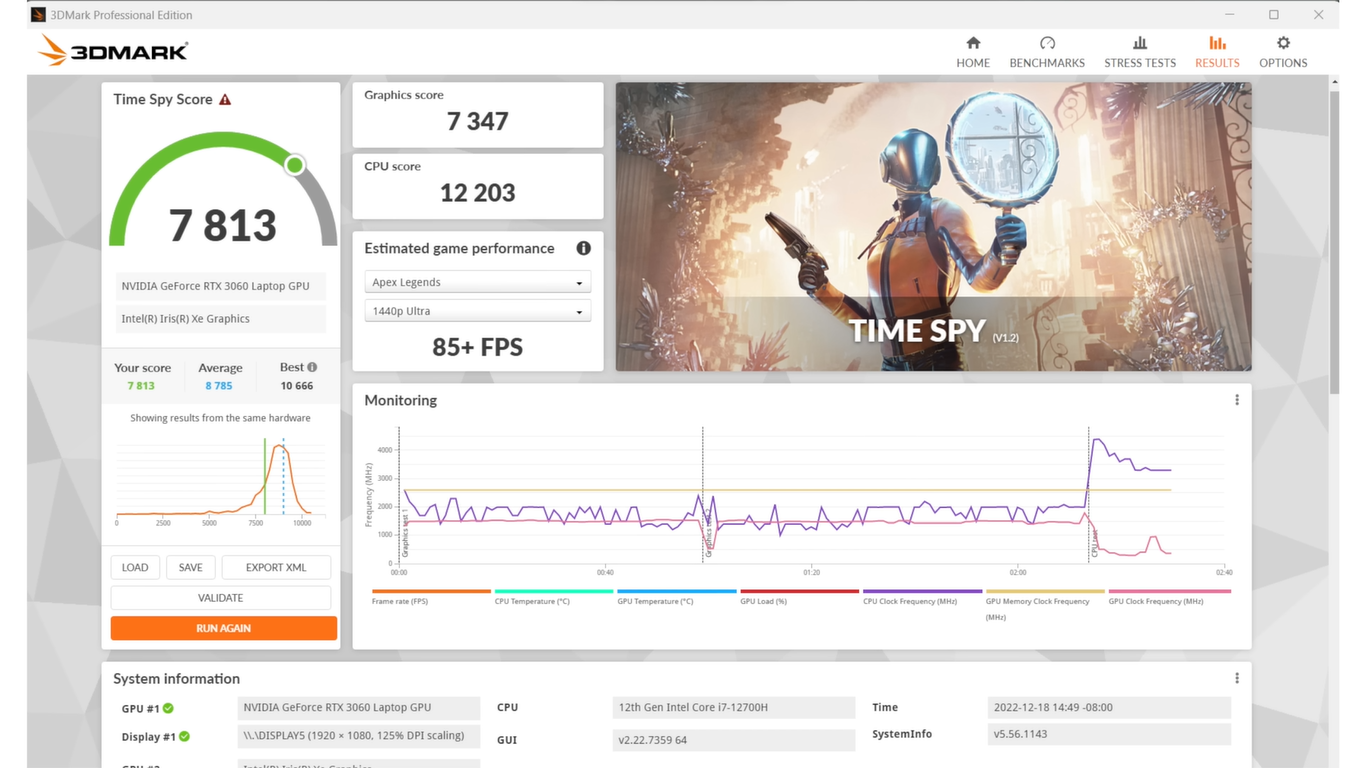Open the Stress Tests section
Viewport: 1366px width, 768px height.
1139,52
